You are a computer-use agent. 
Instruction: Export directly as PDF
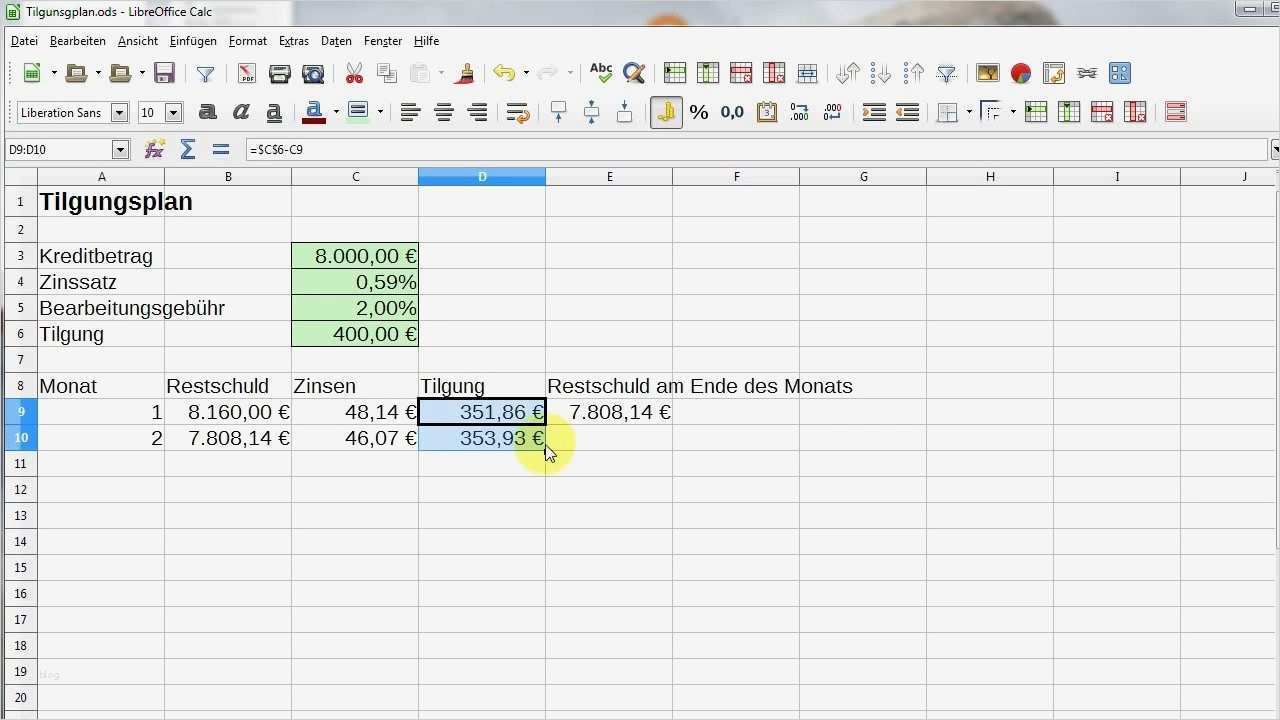coord(246,73)
